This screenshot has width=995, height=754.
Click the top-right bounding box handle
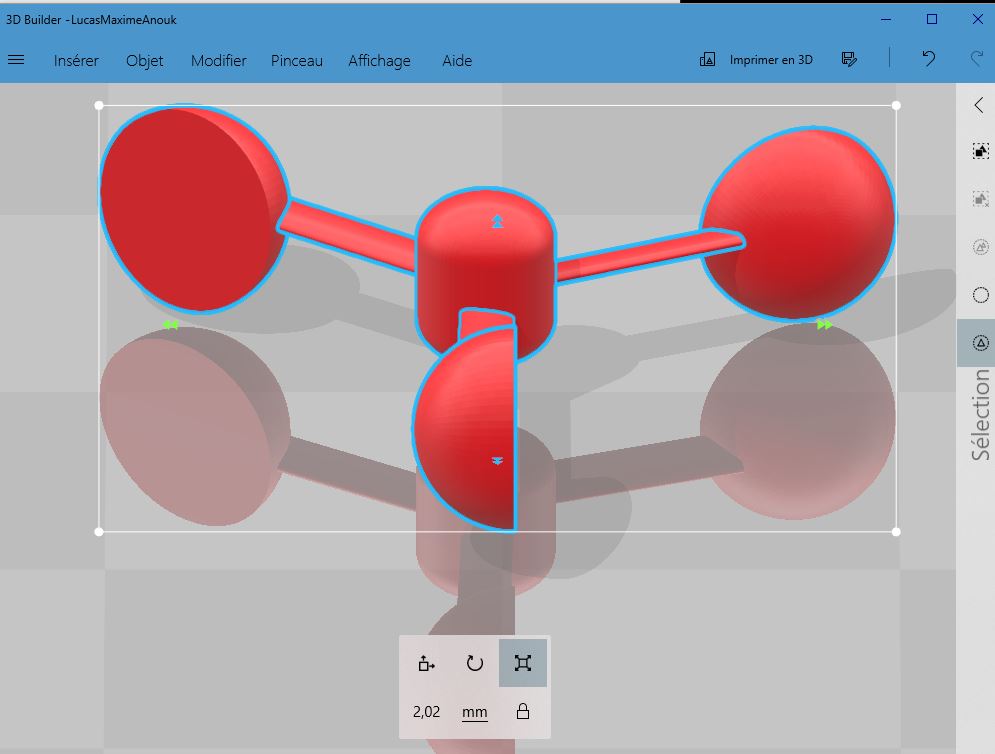point(896,105)
